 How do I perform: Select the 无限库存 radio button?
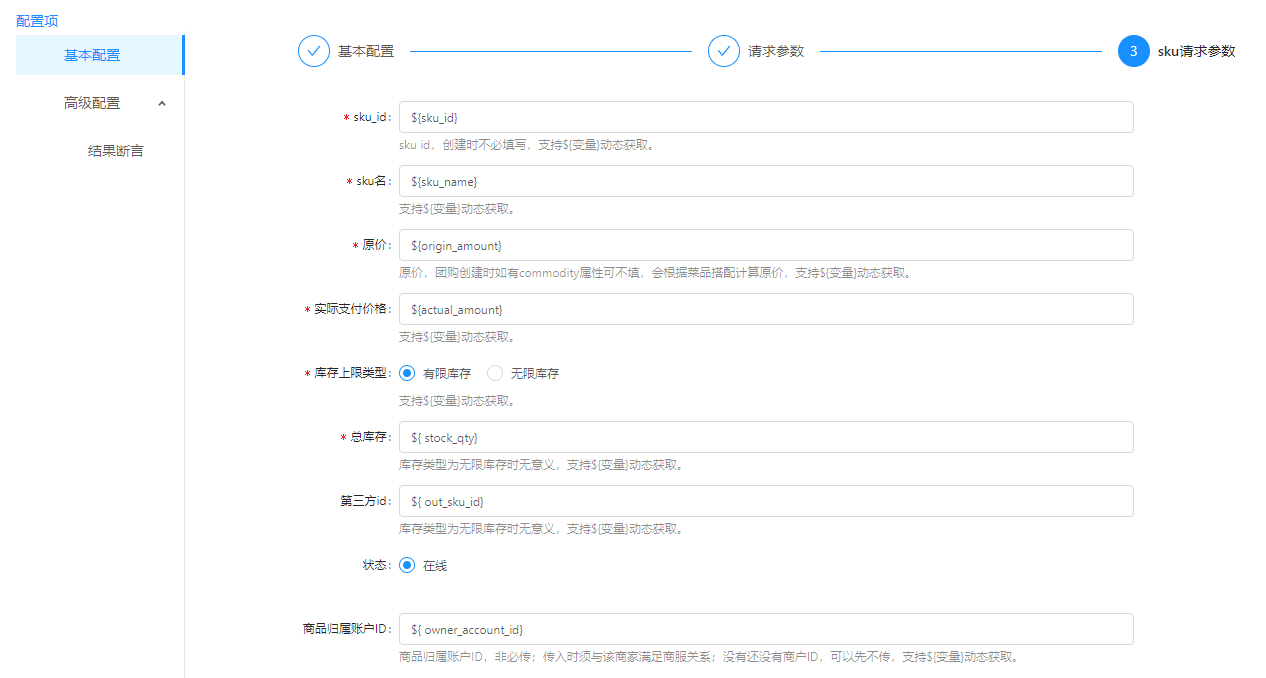click(495, 373)
